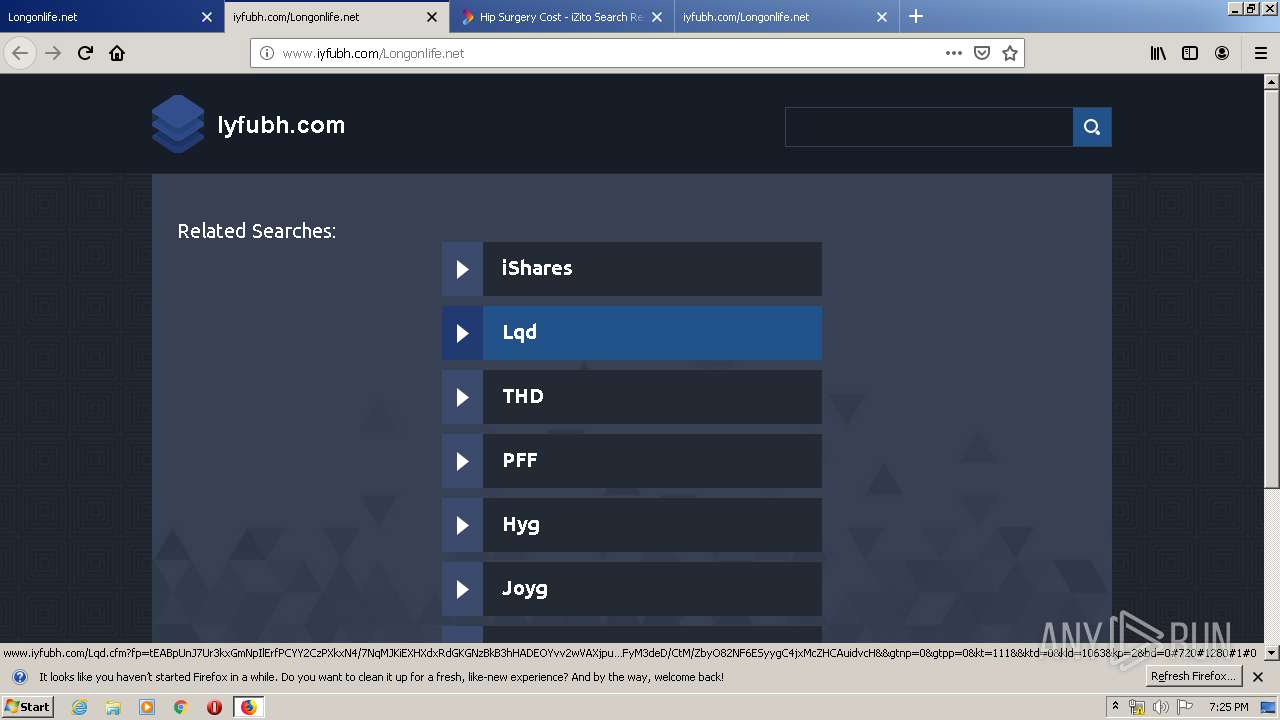
Task: Open page actions three-dot menu
Action: pos(954,53)
